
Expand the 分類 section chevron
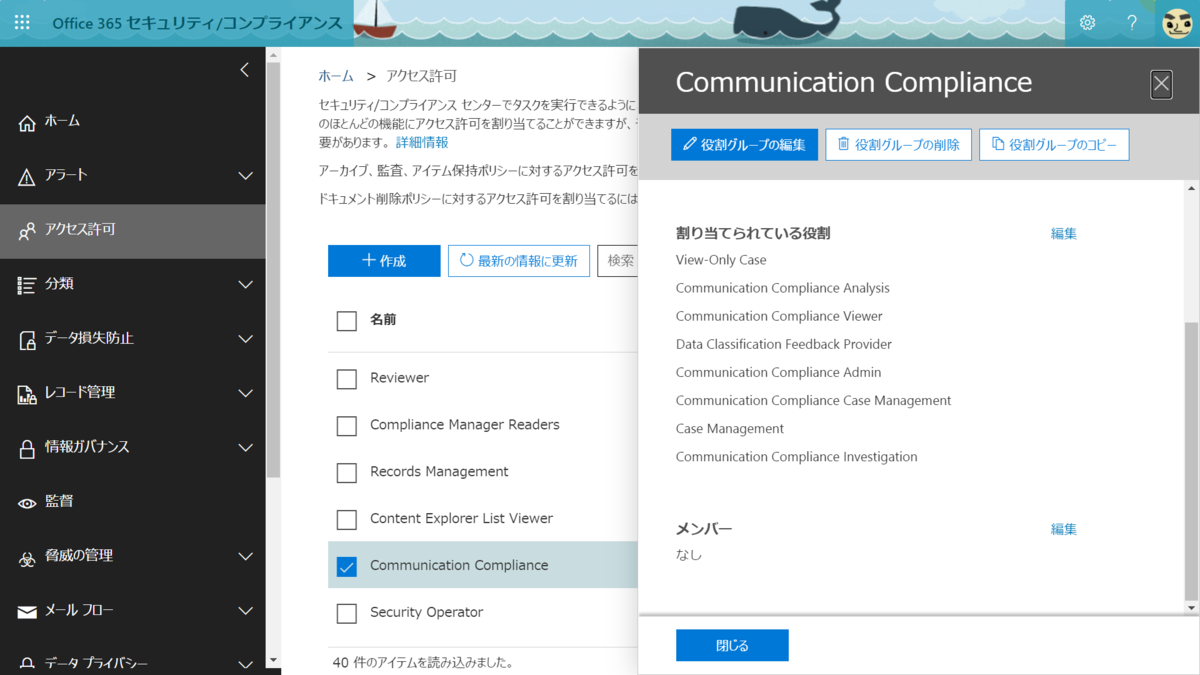coord(245,285)
